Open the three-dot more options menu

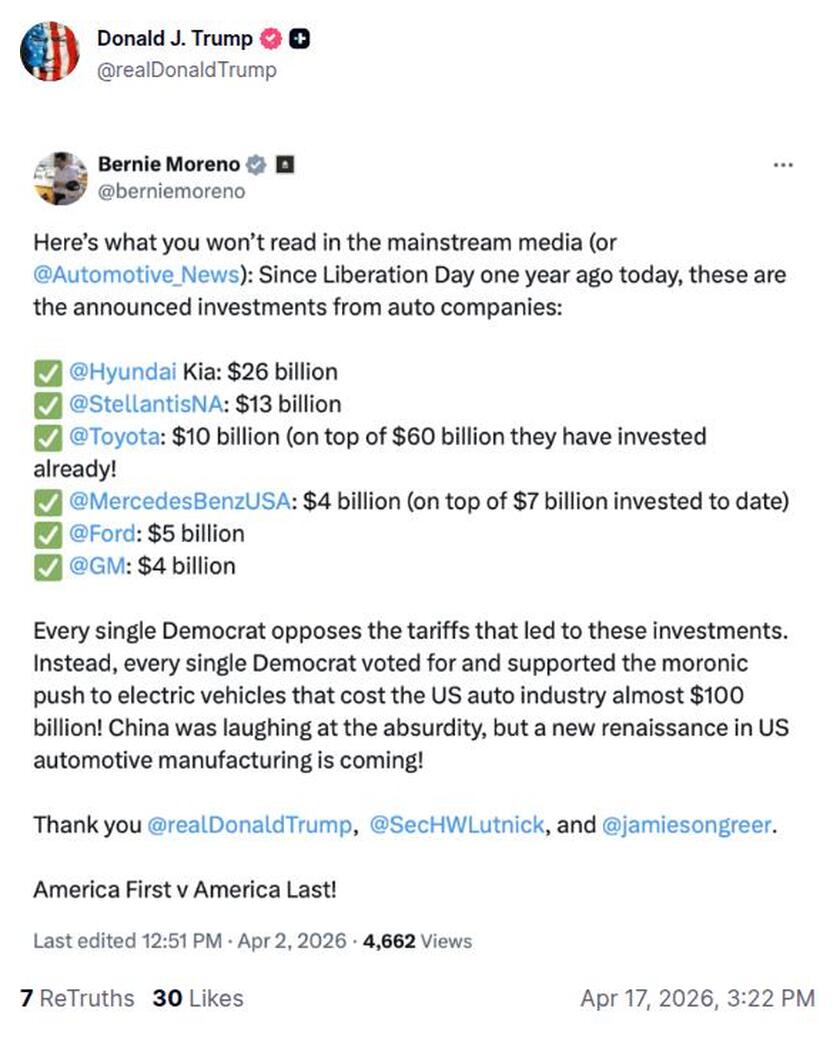tap(783, 164)
